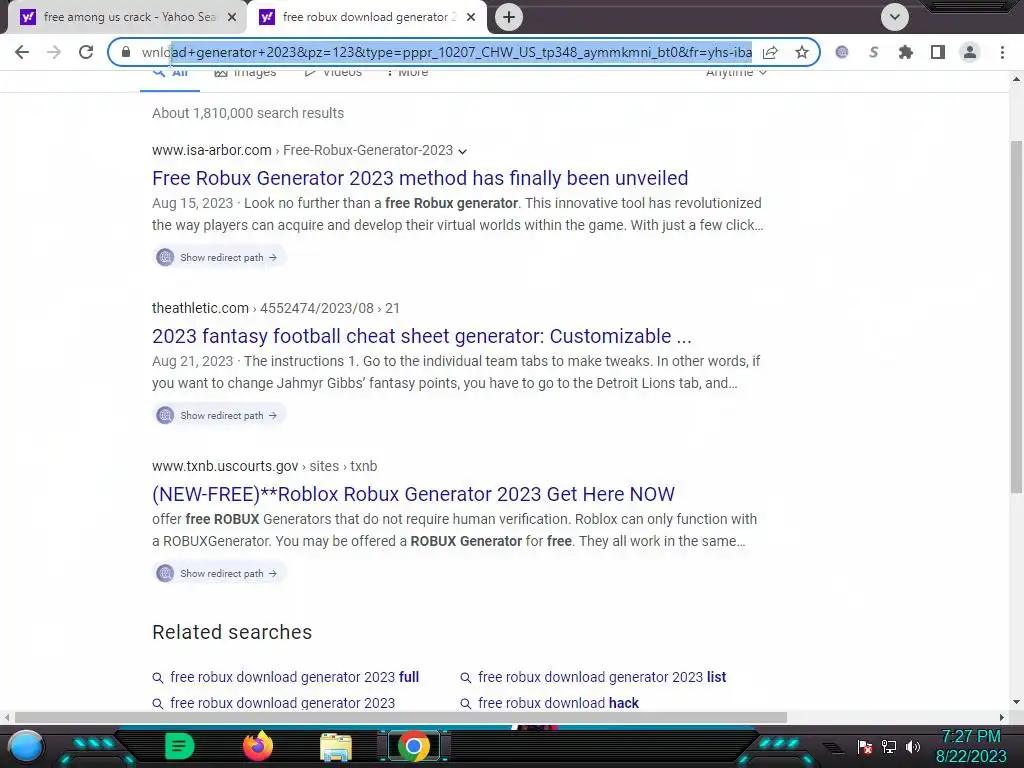Launch Firefox from the taskbar
The image size is (1024, 768).
coord(258,746)
